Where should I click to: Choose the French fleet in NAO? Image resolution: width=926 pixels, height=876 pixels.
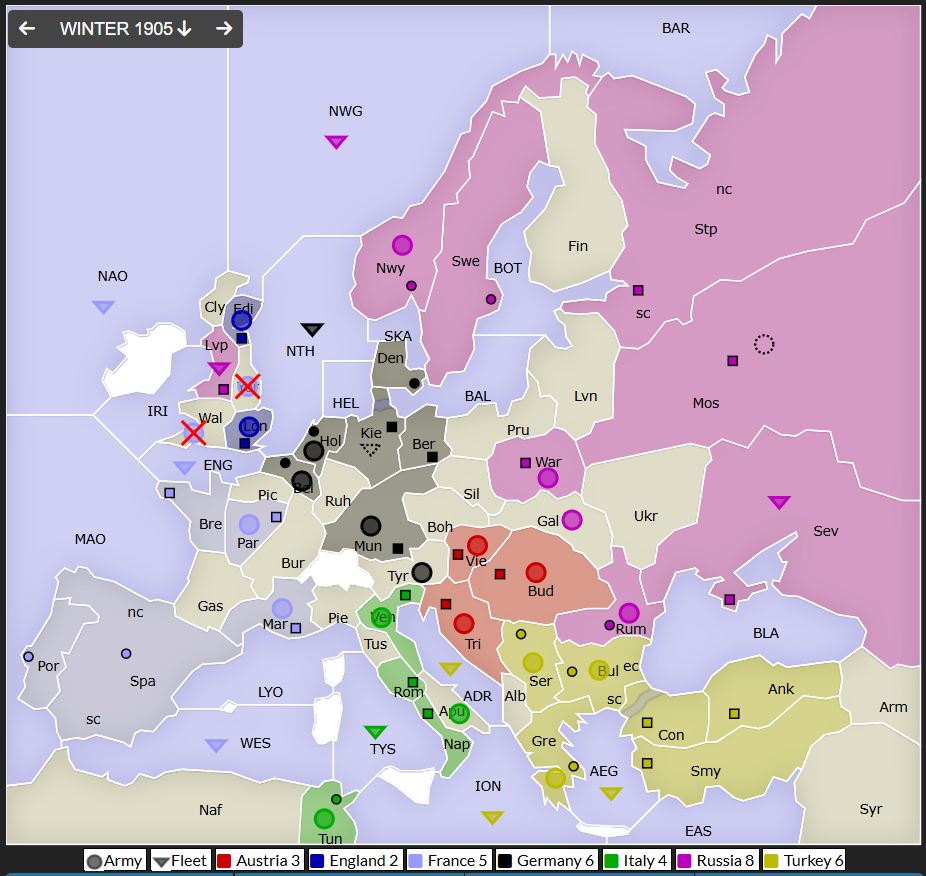coord(104,307)
